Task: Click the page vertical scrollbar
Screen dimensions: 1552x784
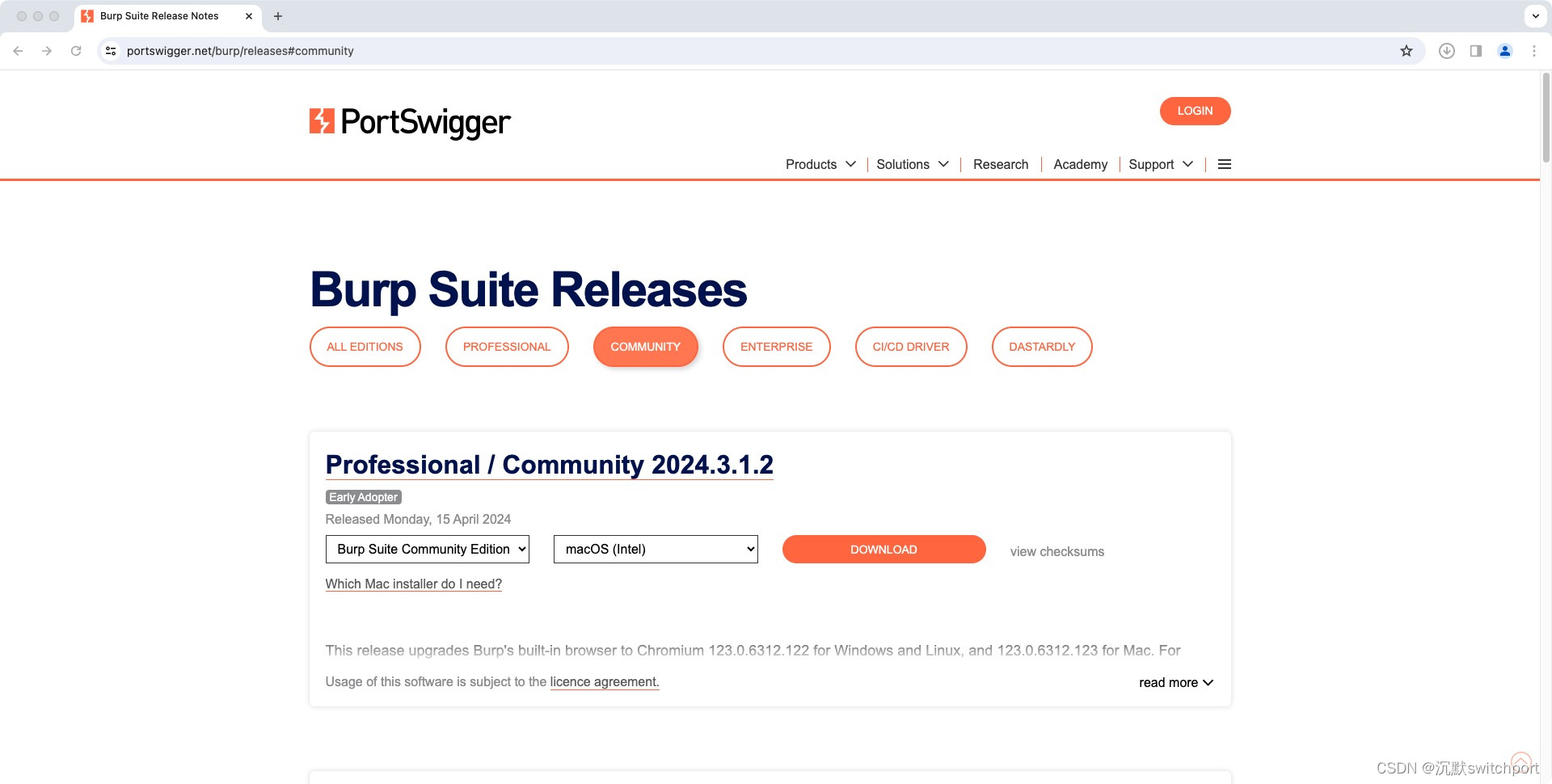Action: (1546, 117)
